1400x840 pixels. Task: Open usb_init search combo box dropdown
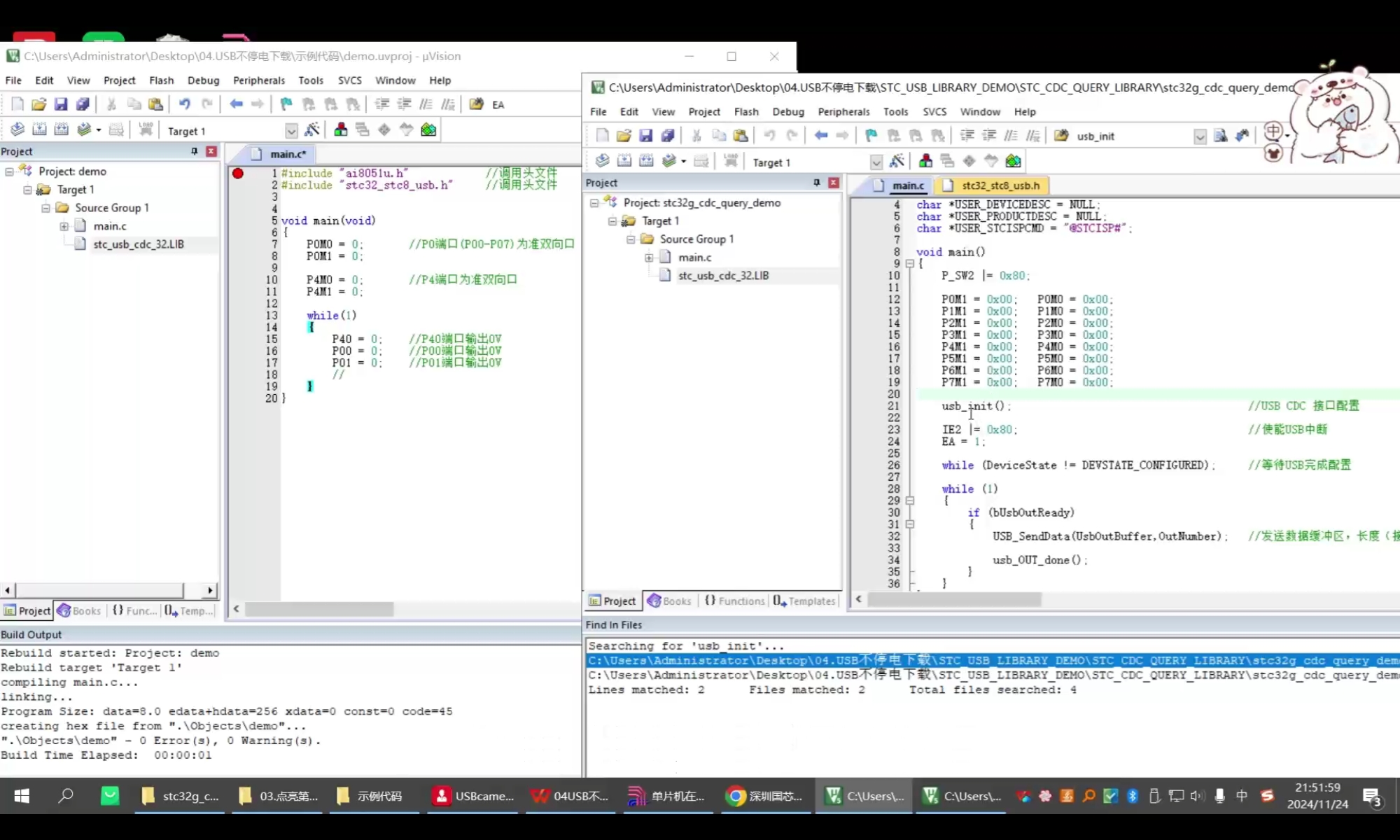1200,136
